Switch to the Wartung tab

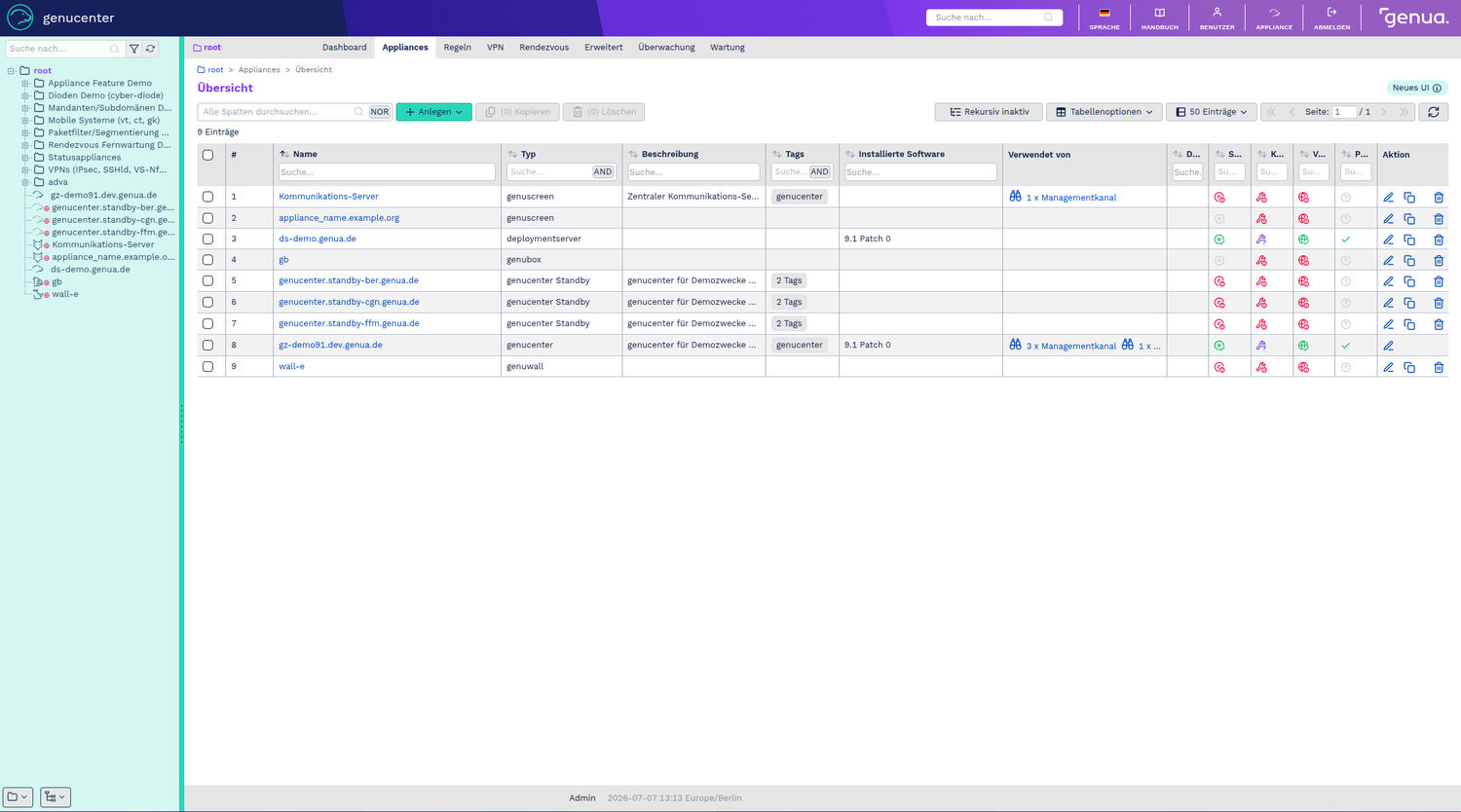point(727,47)
